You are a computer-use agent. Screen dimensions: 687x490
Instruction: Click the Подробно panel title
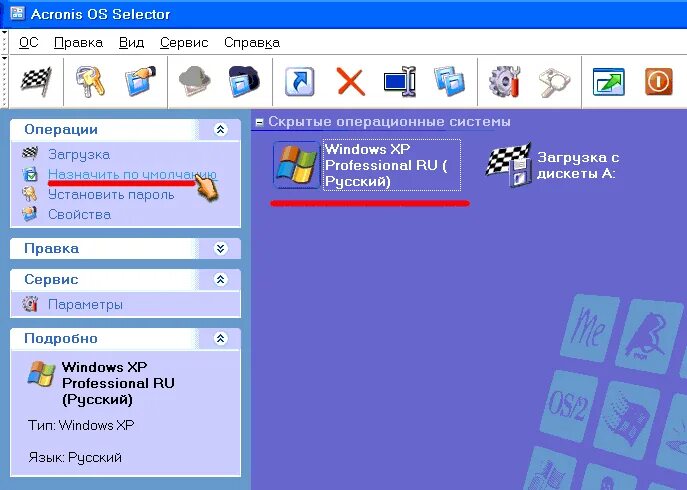(x=61, y=338)
